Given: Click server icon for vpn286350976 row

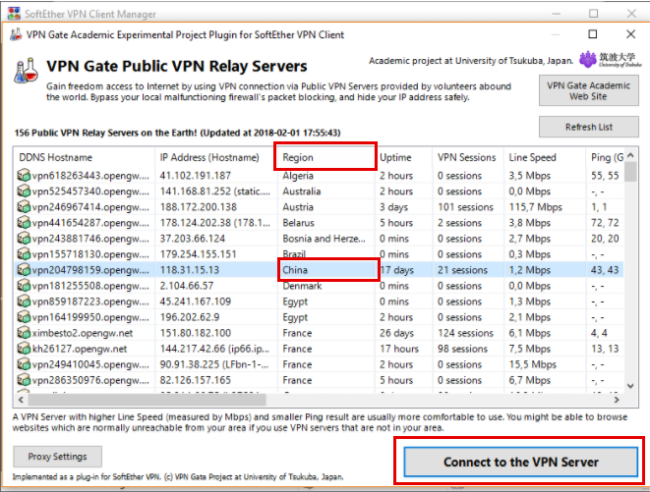Looking at the screenshot, I should click(24, 380).
